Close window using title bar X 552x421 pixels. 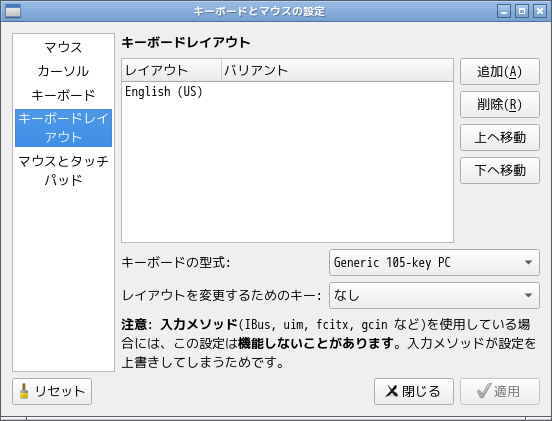(540, 11)
